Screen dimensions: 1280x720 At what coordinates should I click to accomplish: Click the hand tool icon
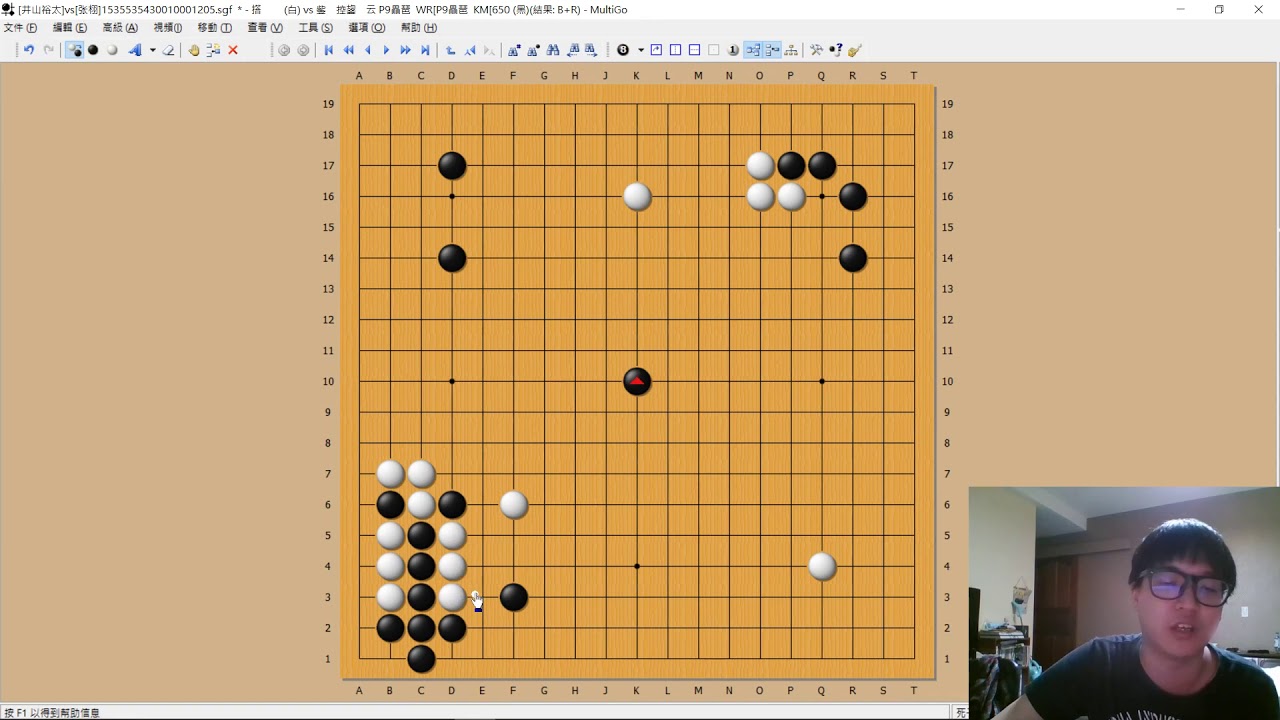[194, 50]
